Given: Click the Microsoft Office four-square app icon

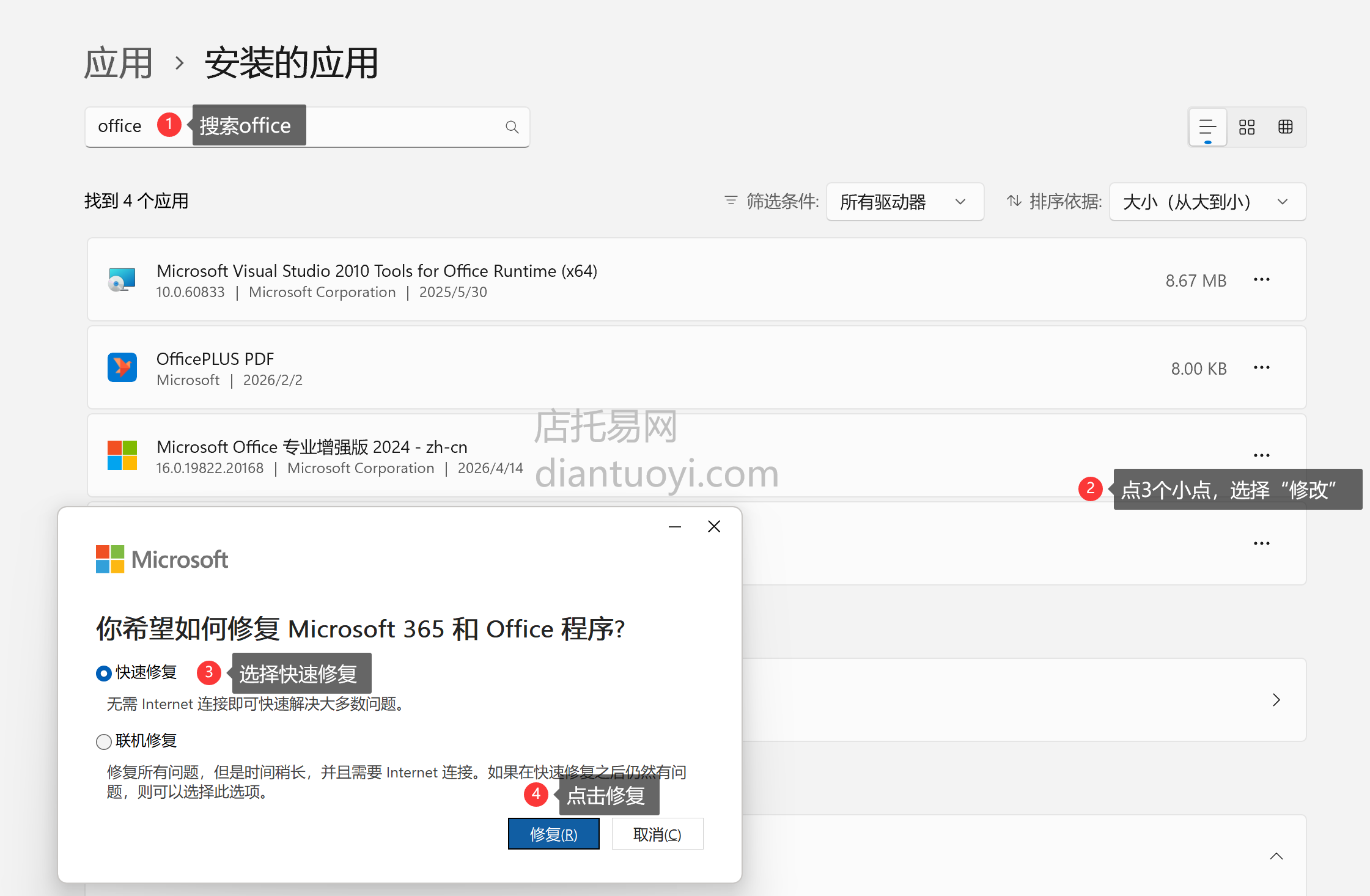Looking at the screenshot, I should (x=122, y=455).
